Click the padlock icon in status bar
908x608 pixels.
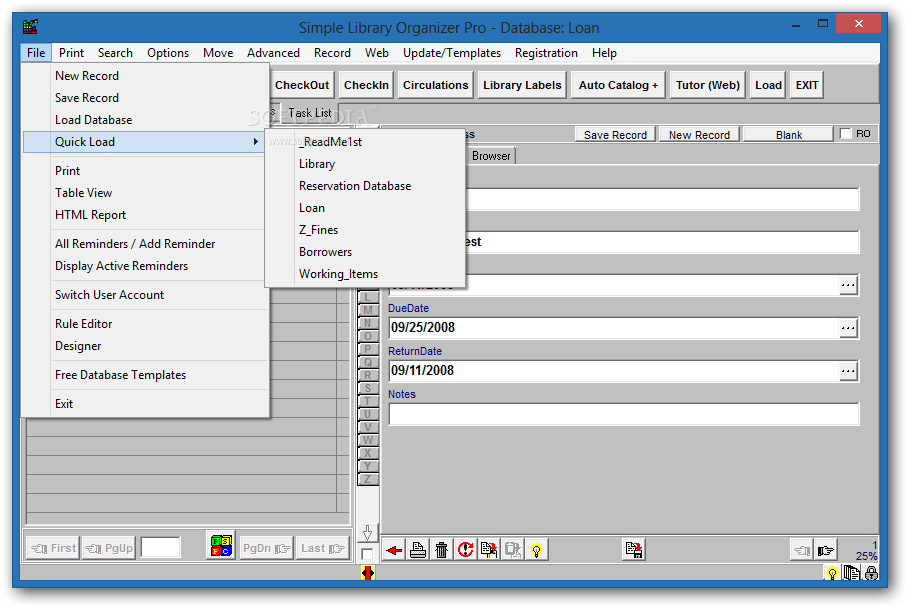tap(872, 573)
